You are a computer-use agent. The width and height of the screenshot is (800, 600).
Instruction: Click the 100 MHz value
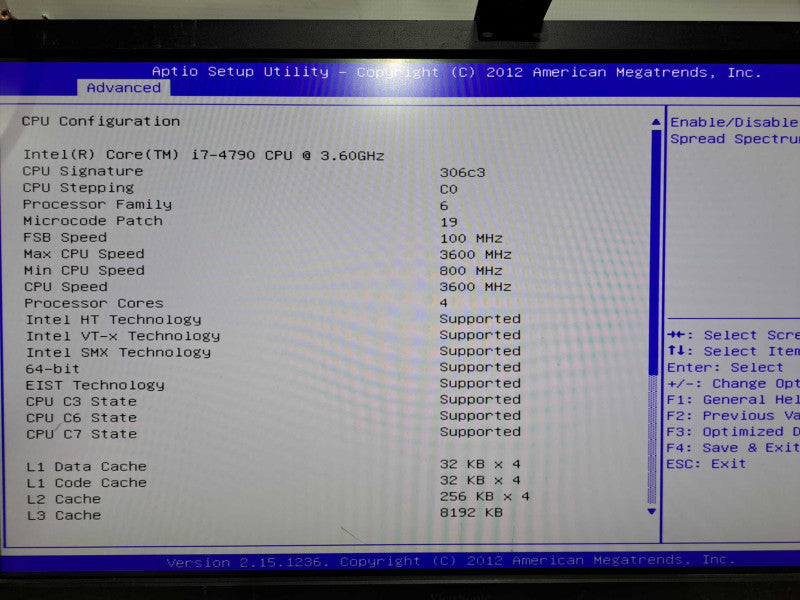click(x=471, y=238)
